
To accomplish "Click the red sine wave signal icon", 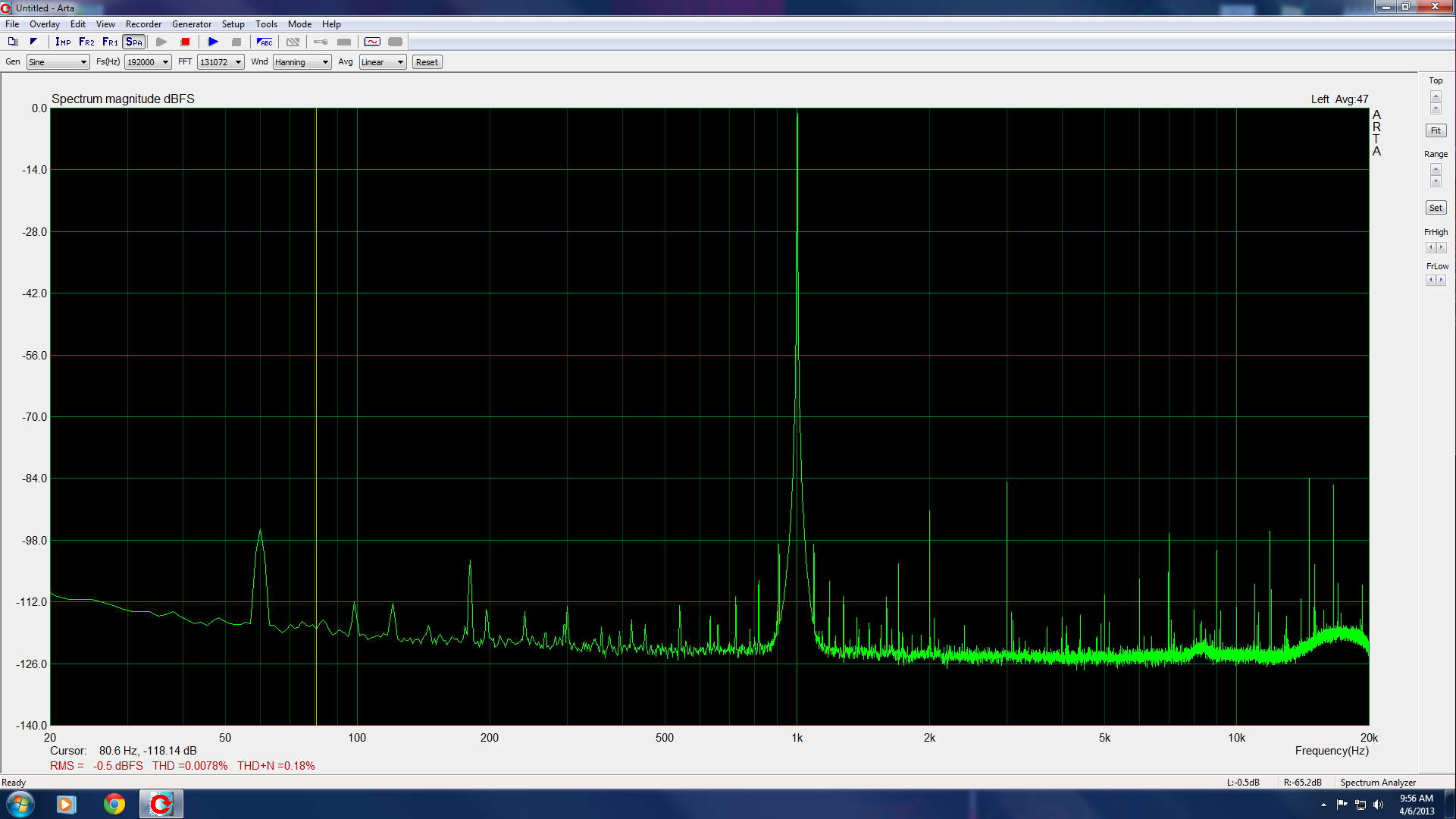I will tap(372, 42).
